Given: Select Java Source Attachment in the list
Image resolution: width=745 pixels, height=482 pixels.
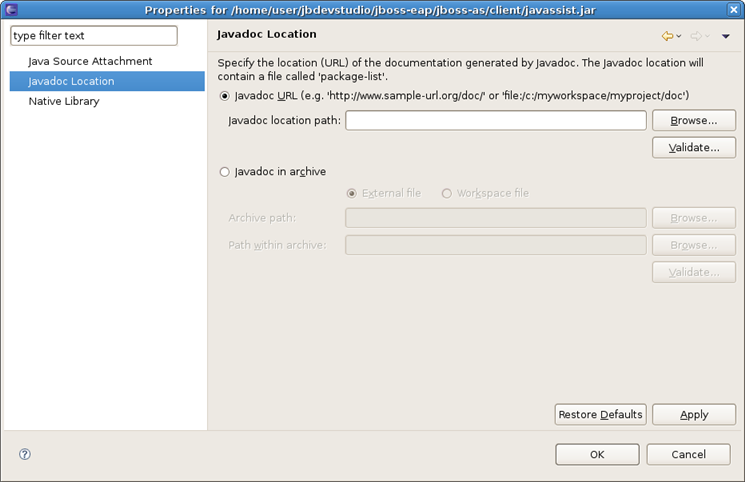Looking at the screenshot, I should (90, 62).
